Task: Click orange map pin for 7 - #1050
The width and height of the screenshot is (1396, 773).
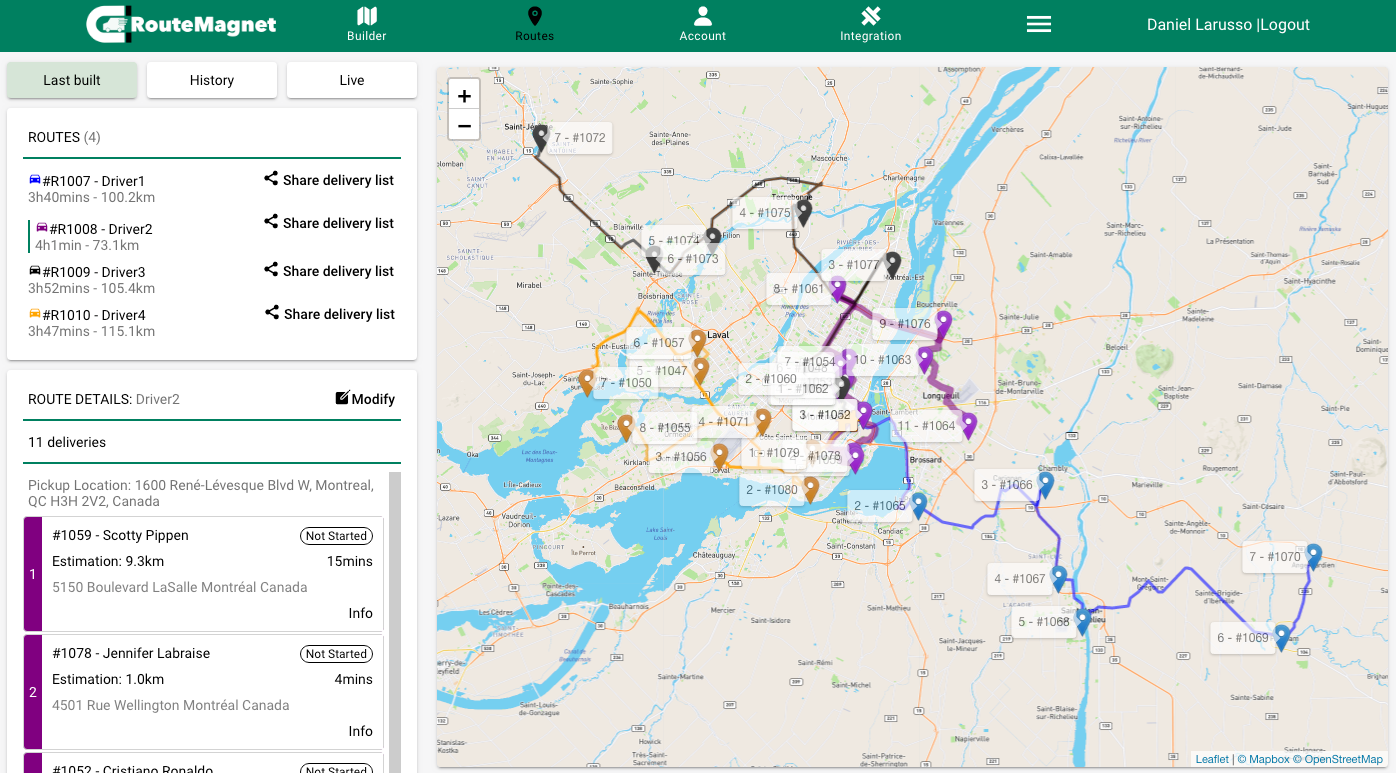Action: coord(586,383)
